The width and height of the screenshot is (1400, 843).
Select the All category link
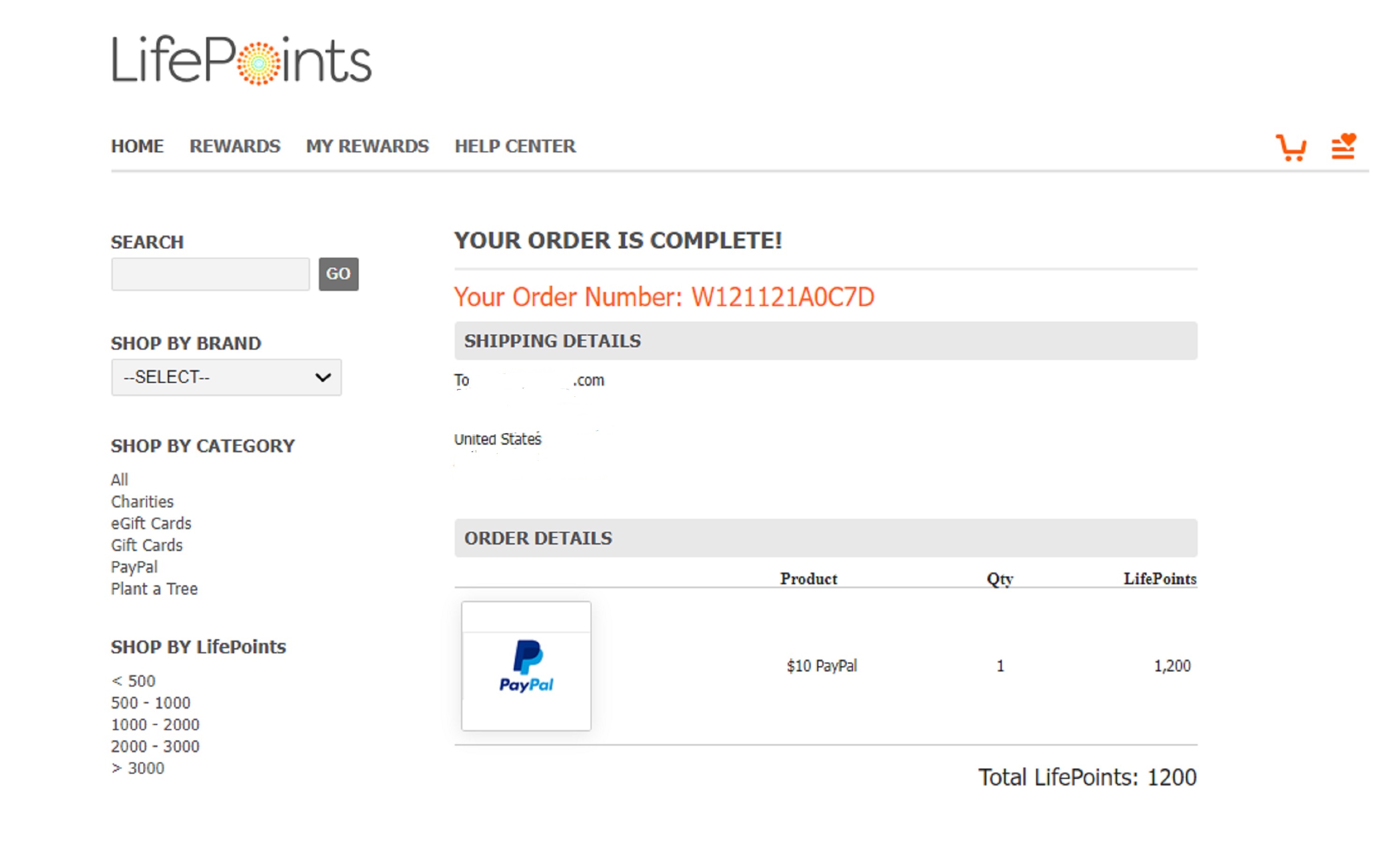[x=119, y=479]
